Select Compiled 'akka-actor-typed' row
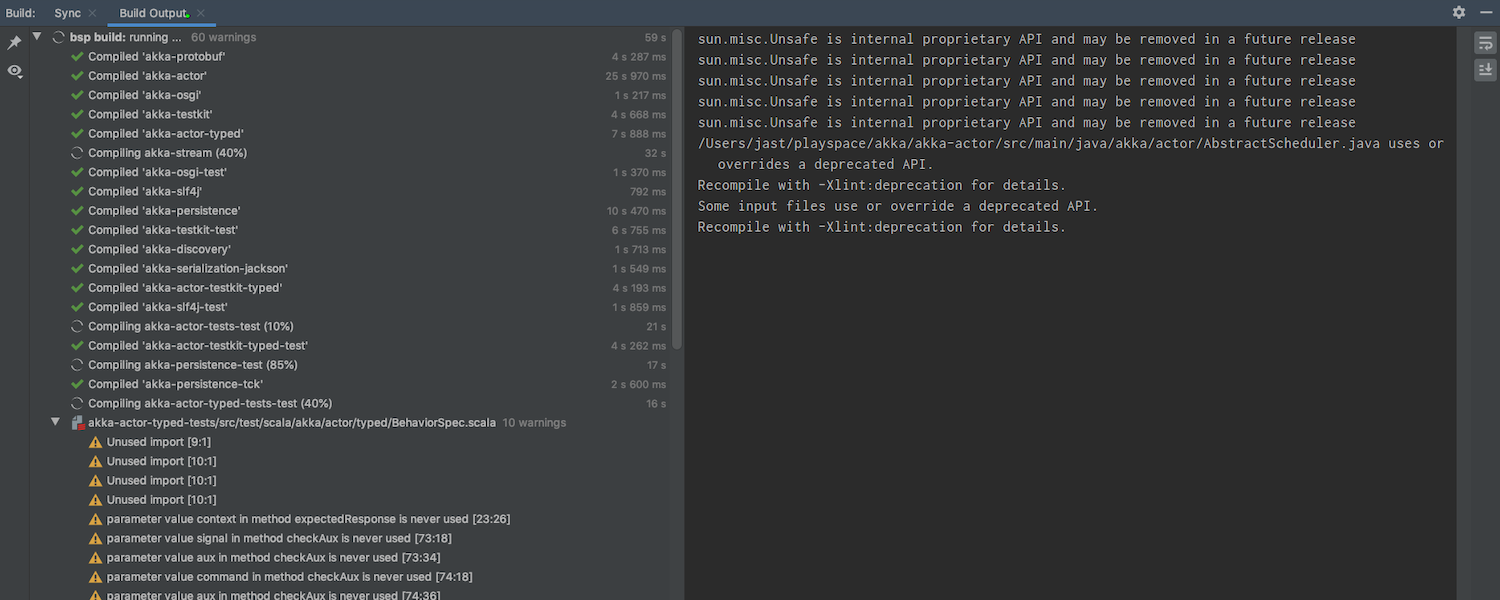The image size is (1500, 600). 350,133
